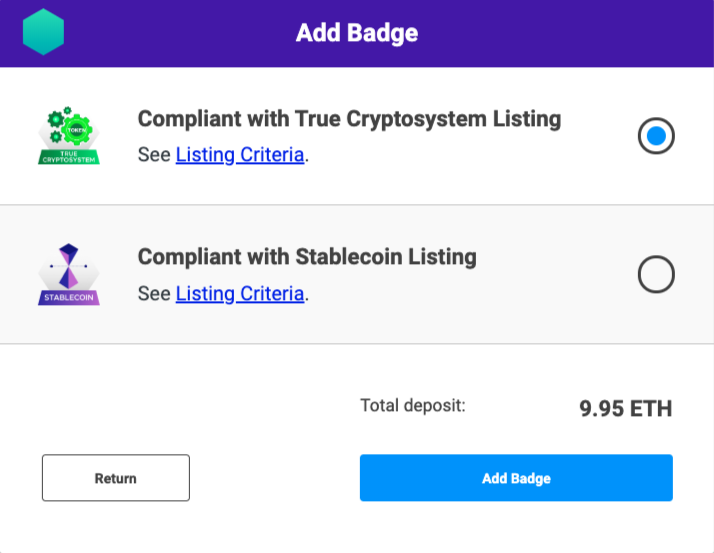Click the Stablecoin badge icon

click(70, 274)
